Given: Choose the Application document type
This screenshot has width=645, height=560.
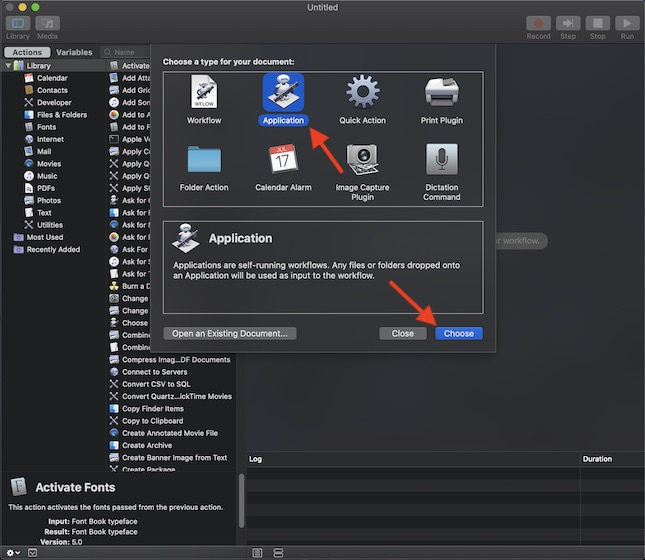Looking at the screenshot, I should click(283, 93).
